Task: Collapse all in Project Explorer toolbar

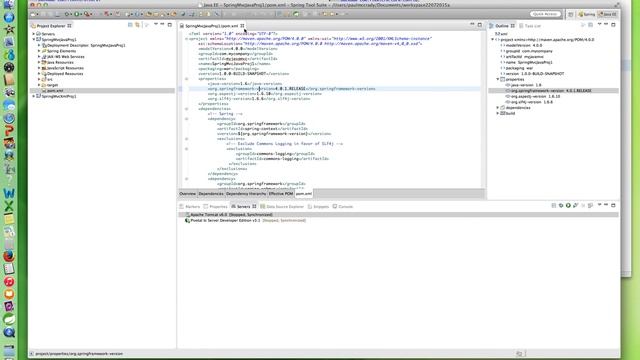Action: [130, 25]
